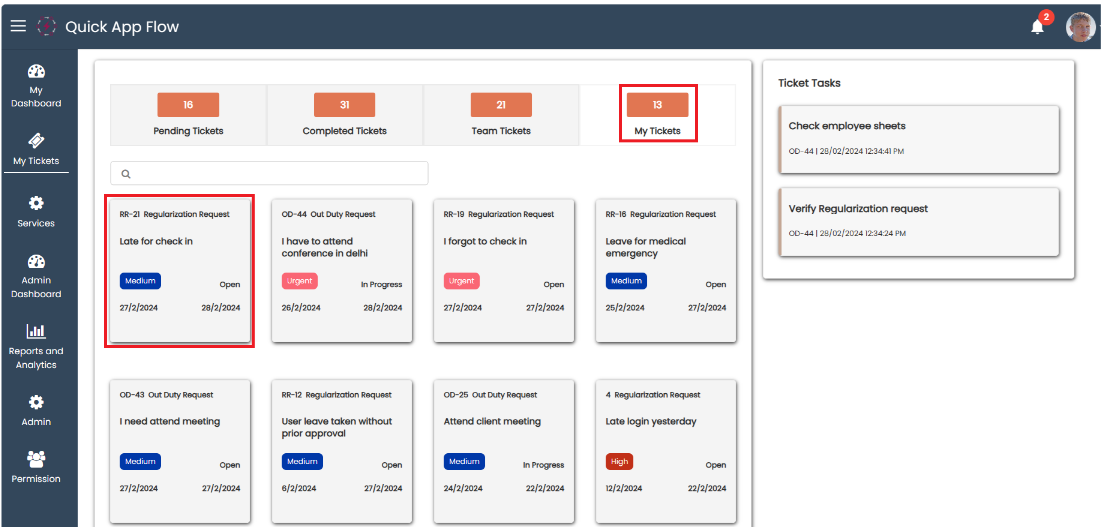Open the notifications bell icon
The height and width of the screenshot is (527, 1103).
pyautogui.click(x=1037, y=27)
